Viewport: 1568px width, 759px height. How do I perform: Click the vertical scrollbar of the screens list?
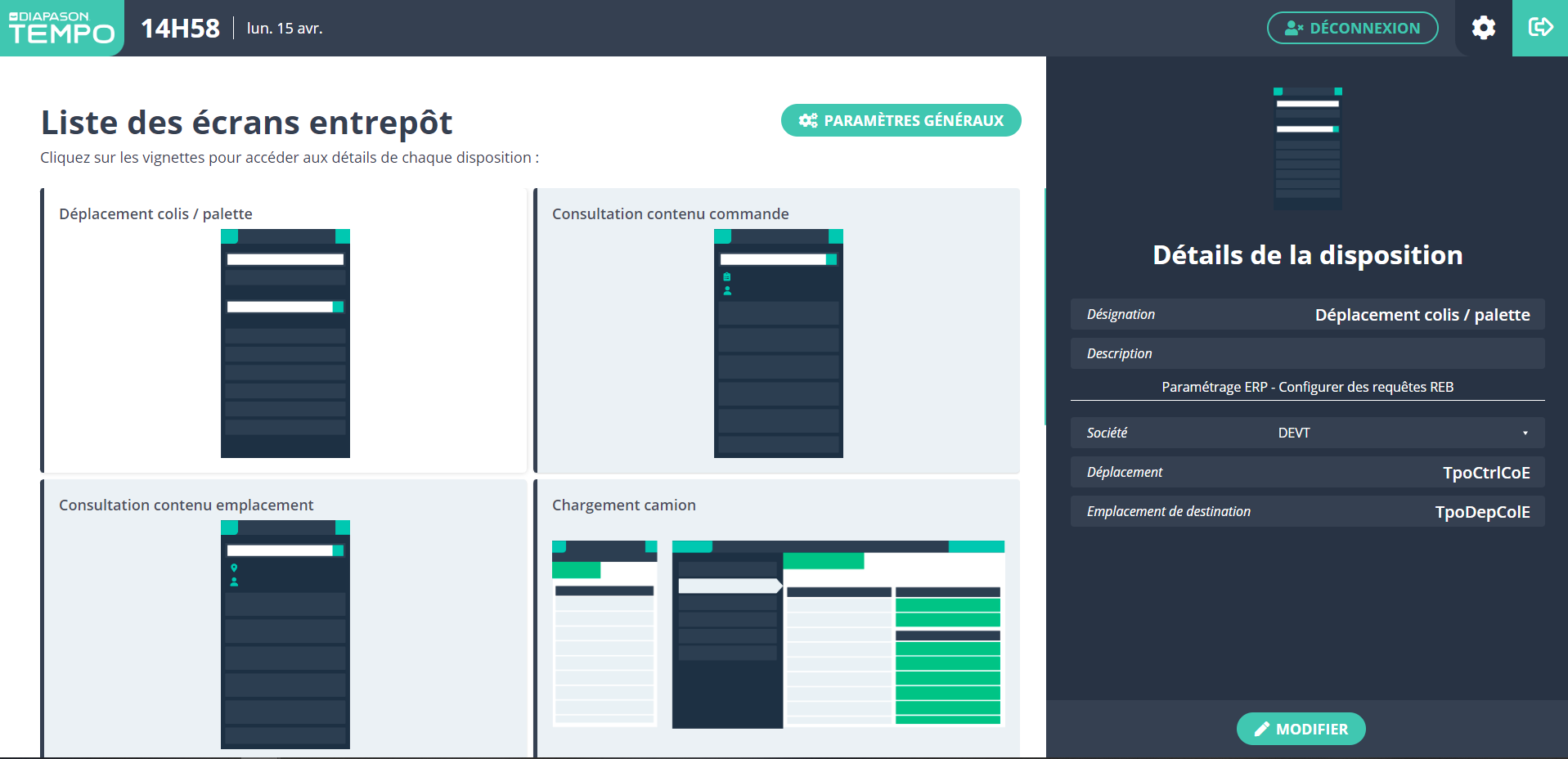[x=1045, y=307]
